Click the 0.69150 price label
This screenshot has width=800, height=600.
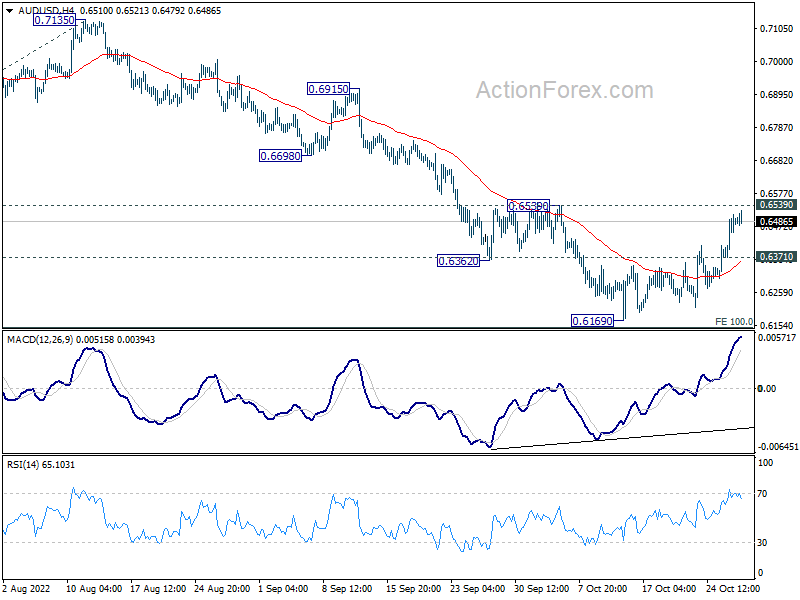pos(329,89)
